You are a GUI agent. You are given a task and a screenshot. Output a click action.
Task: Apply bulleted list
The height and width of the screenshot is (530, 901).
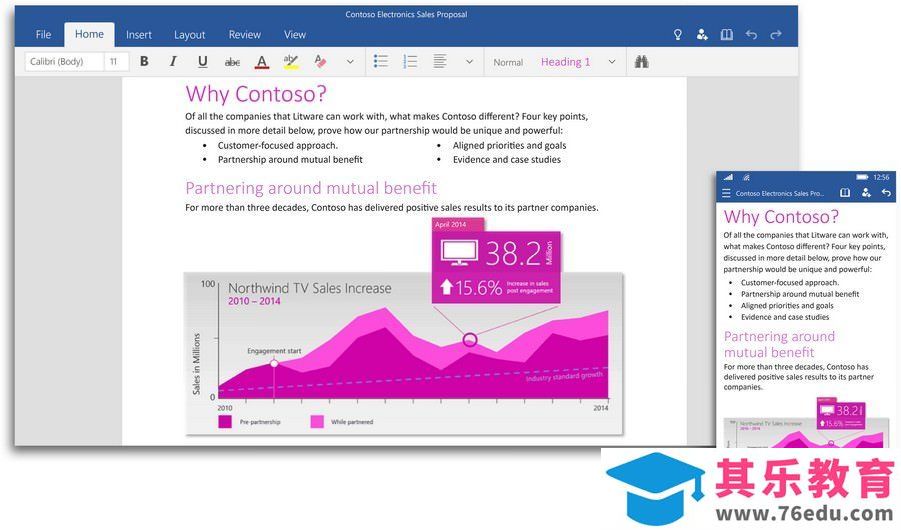click(380, 62)
